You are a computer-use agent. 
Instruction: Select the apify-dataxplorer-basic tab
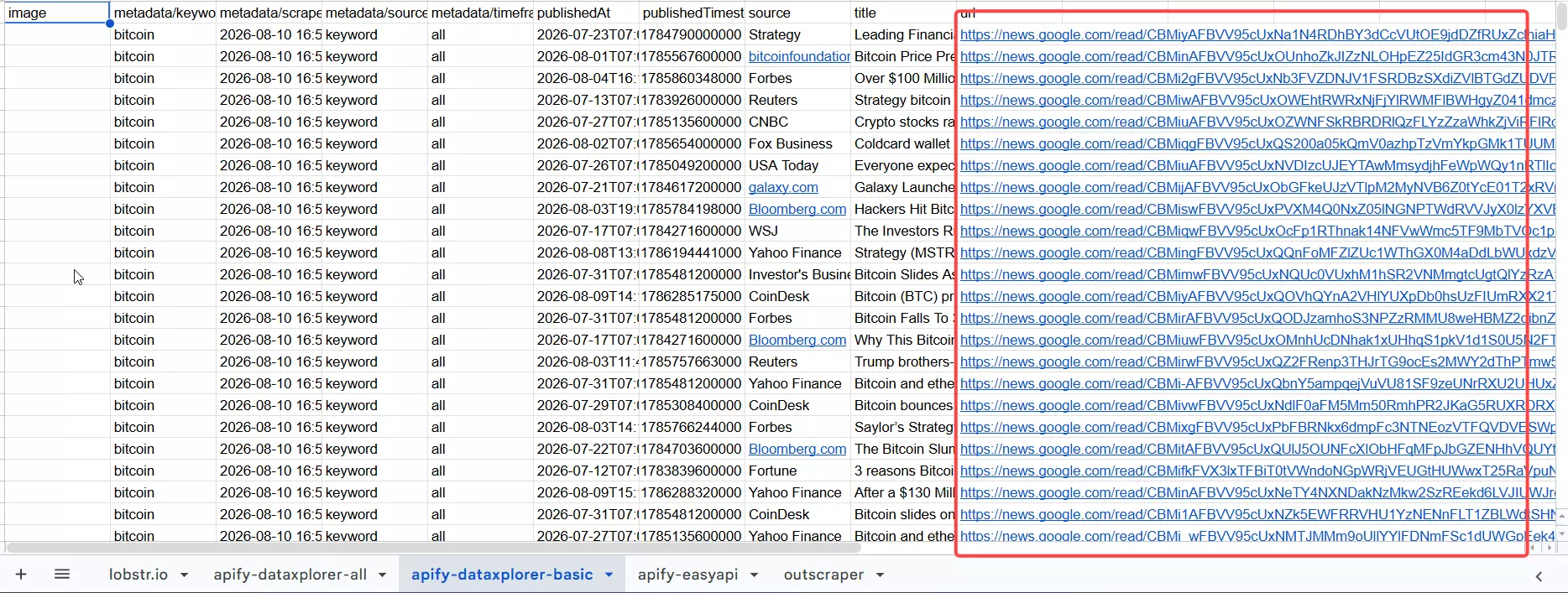(x=502, y=575)
